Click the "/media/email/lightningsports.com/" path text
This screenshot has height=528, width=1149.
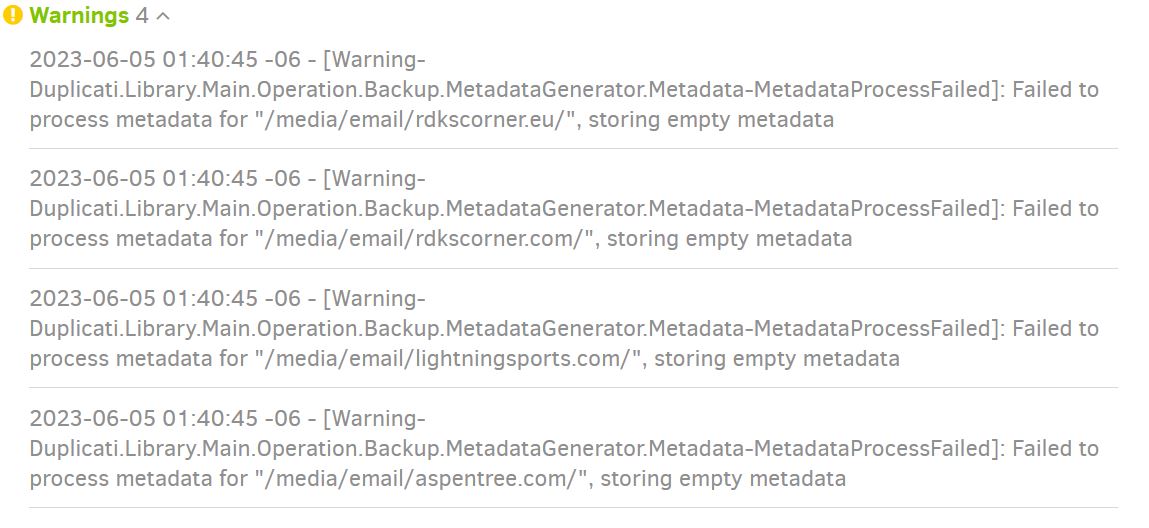pyautogui.click(x=448, y=359)
